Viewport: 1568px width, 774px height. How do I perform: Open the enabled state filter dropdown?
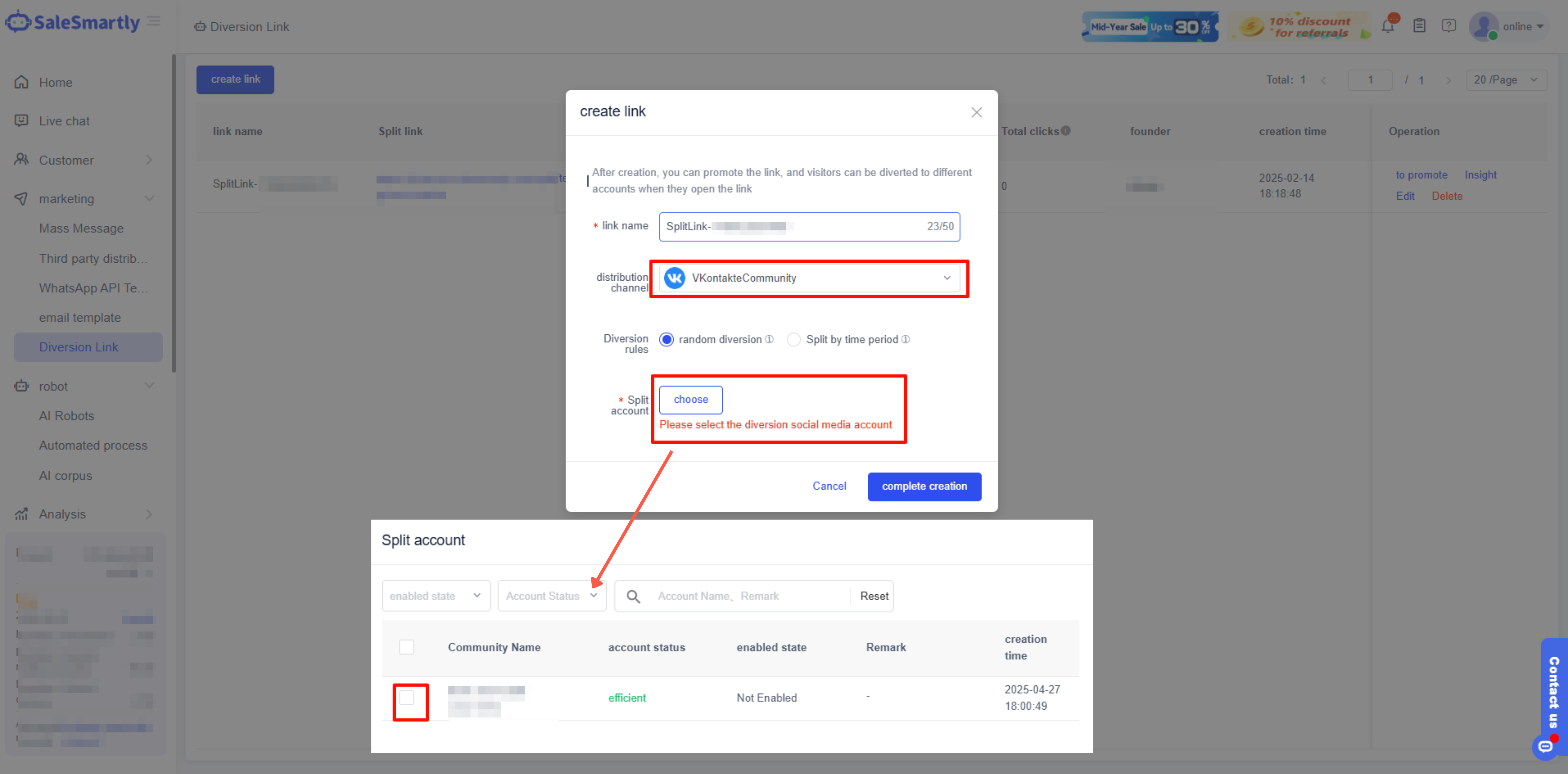pos(436,595)
